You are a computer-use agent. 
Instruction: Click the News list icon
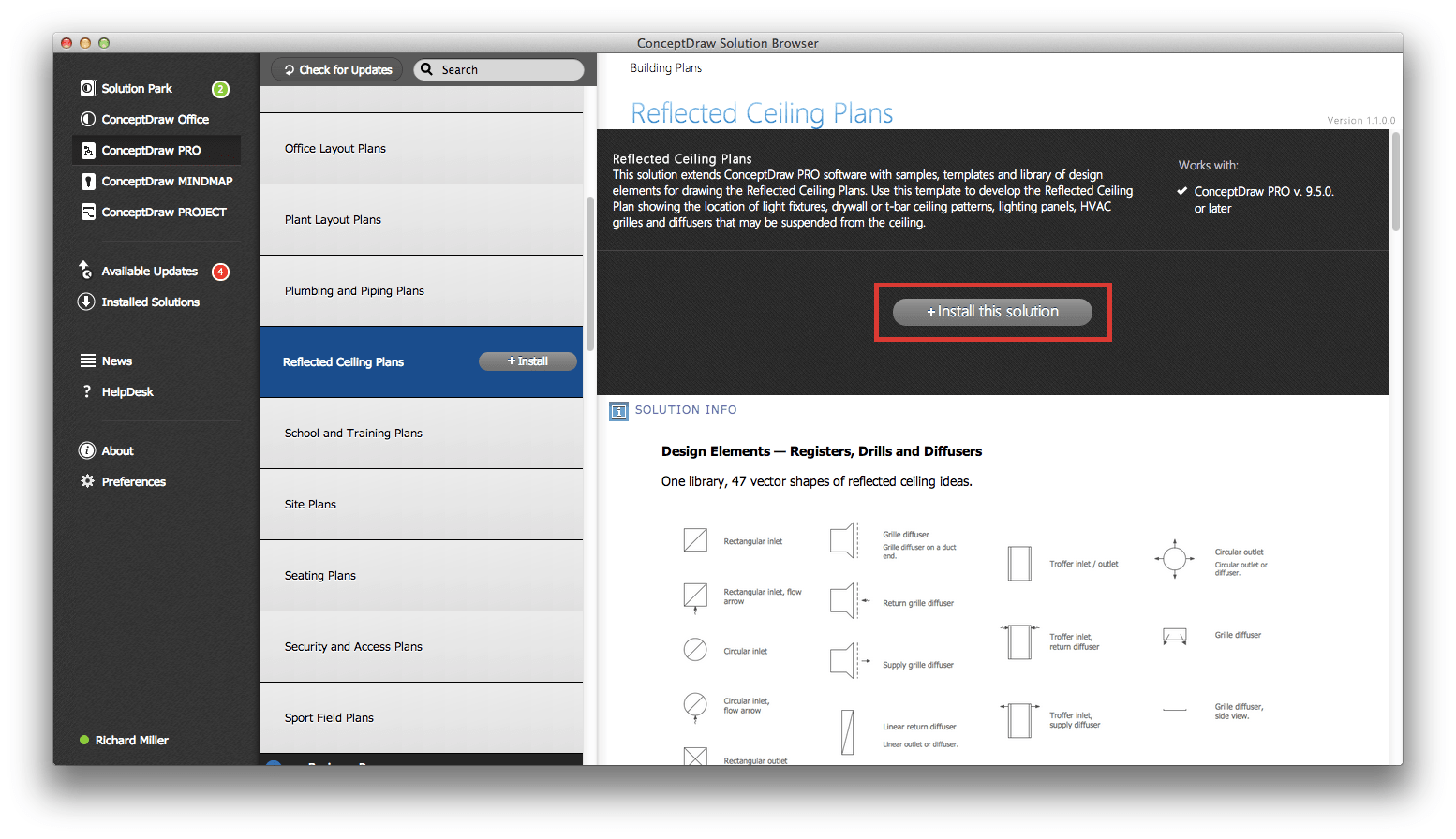click(88, 361)
